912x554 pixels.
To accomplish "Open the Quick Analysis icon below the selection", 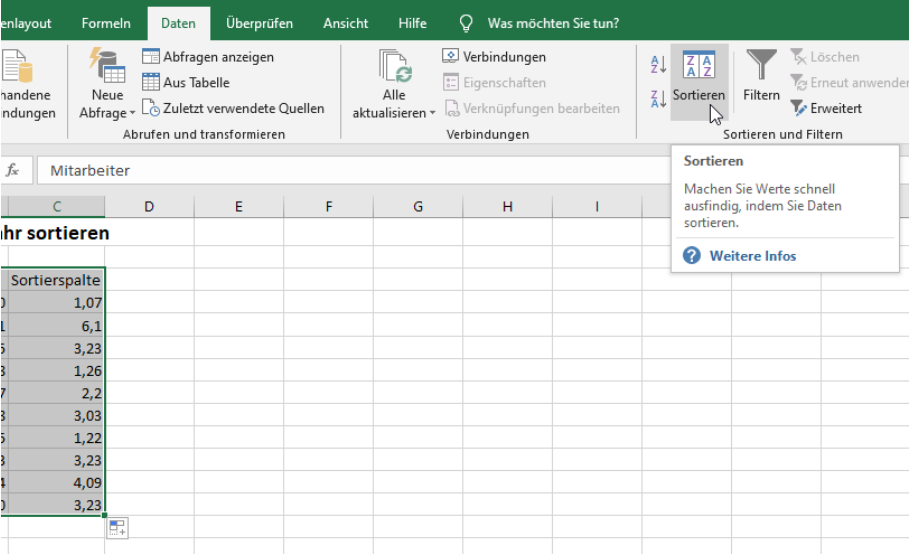I will [117, 528].
